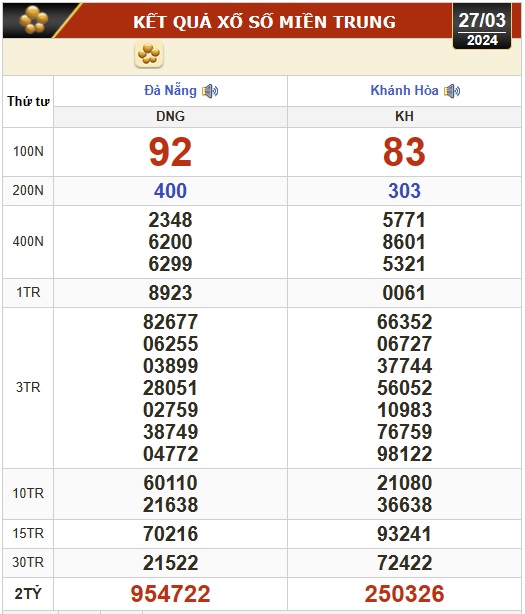This screenshot has height=614, width=525.
Task: Open the Khánh Hòa province link
Action: [x=404, y=90]
